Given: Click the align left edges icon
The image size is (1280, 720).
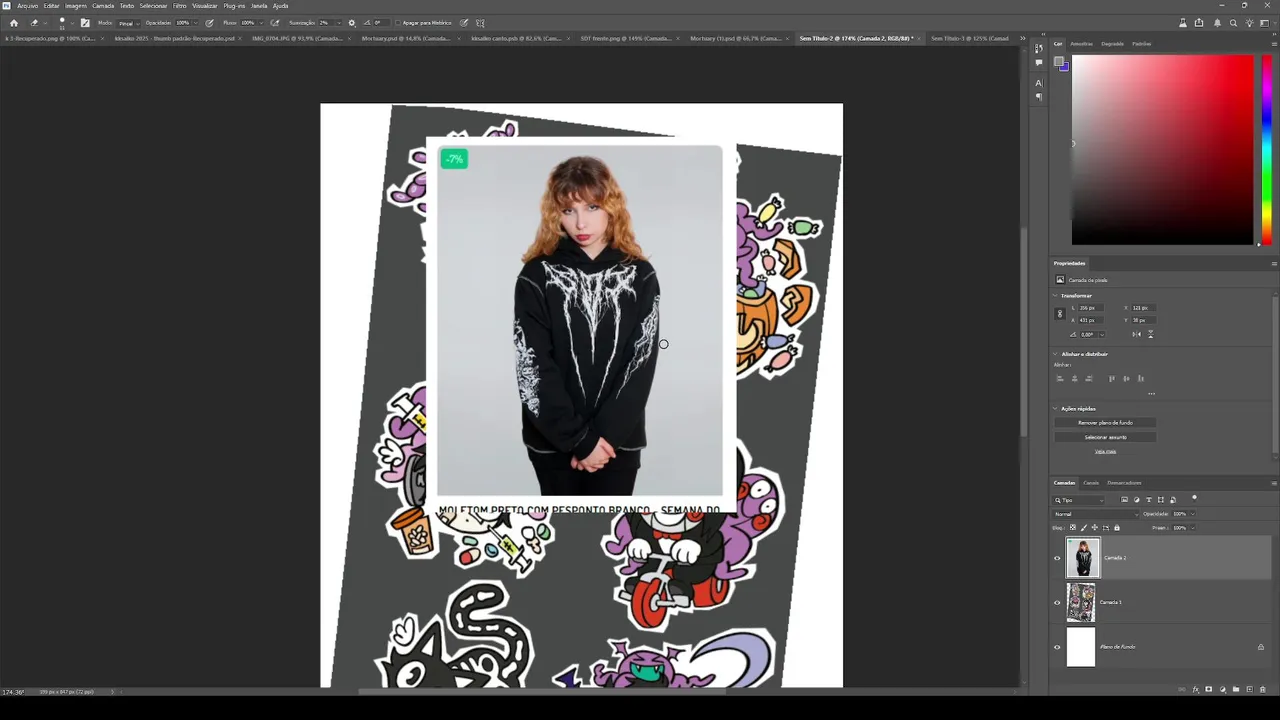Looking at the screenshot, I should (x=1060, y=378).
